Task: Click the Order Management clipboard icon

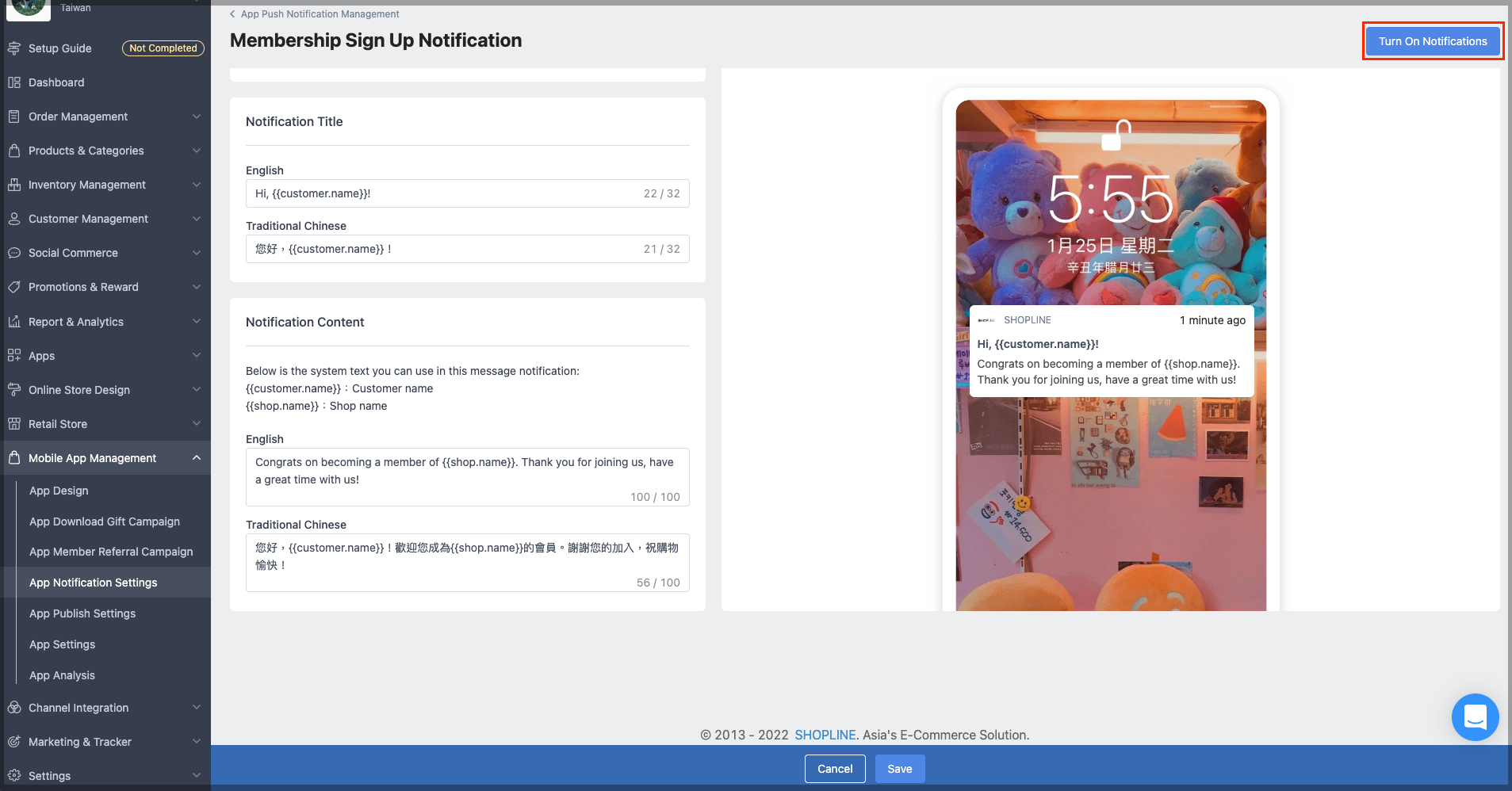Action: point(14,117)
